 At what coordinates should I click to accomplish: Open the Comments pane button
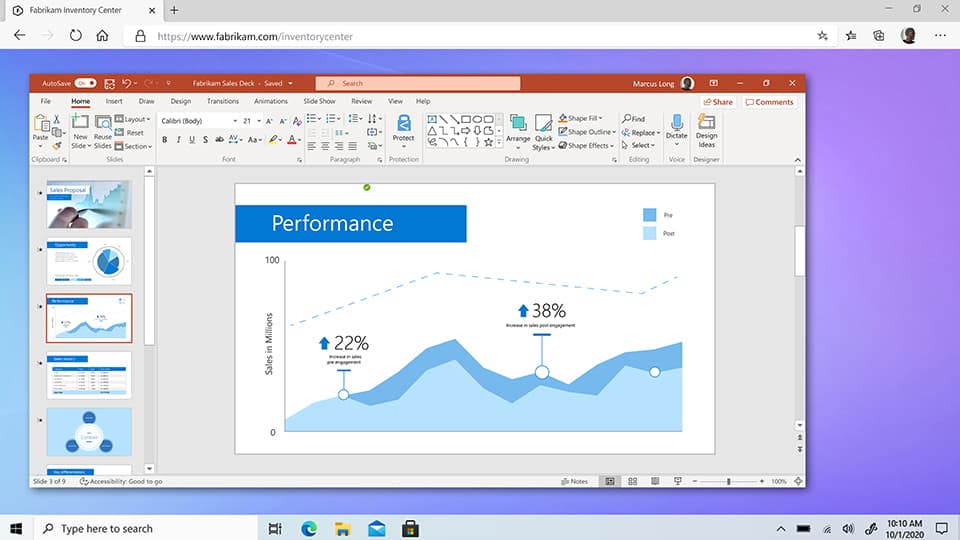pyautogui.click(x=770, y=102)
